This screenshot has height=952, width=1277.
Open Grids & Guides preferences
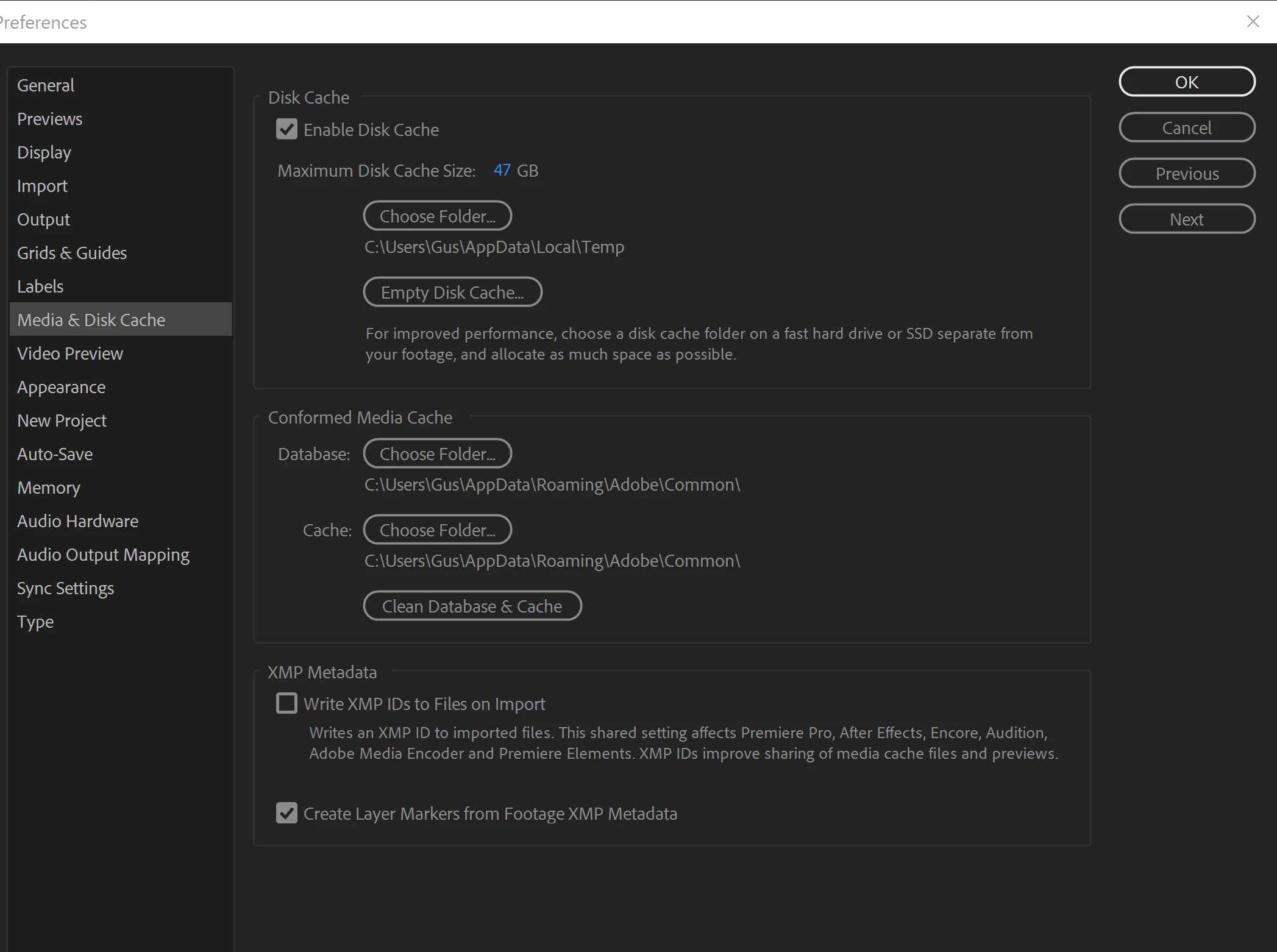coord(72,253)
